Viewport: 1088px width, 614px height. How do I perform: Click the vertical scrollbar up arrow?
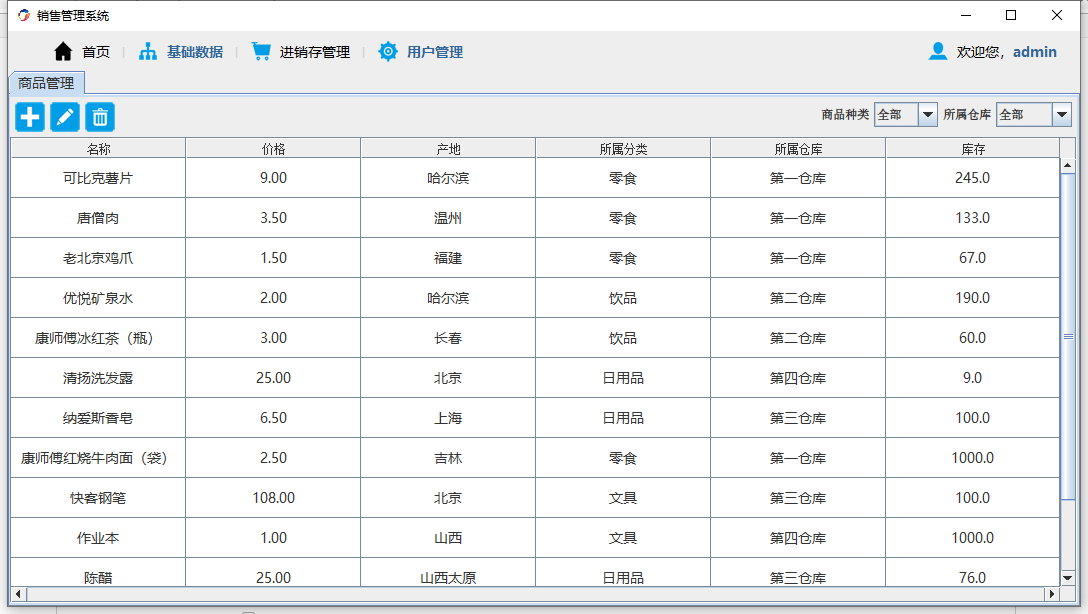(x=1068, y=165)
